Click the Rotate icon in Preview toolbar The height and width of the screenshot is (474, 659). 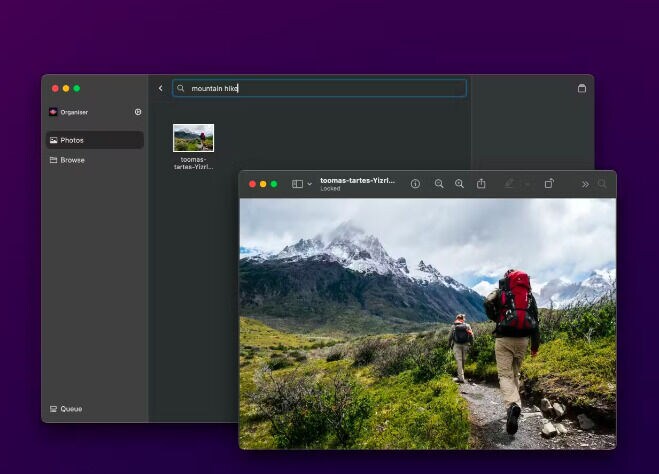(x=549, y=184)
